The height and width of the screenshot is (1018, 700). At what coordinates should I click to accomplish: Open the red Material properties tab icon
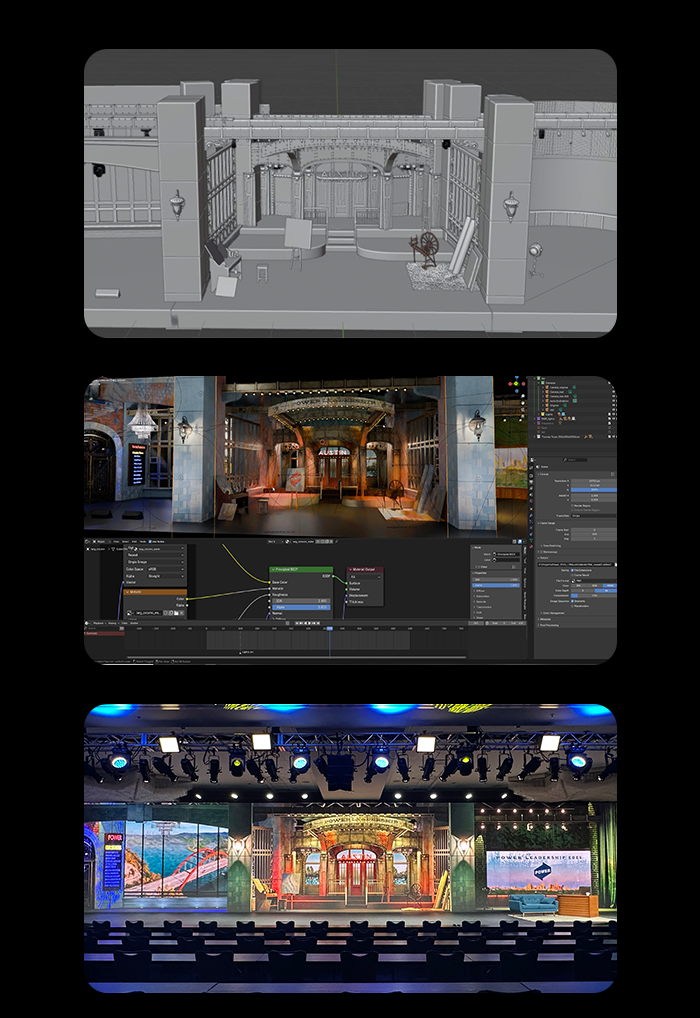(531, 547)
